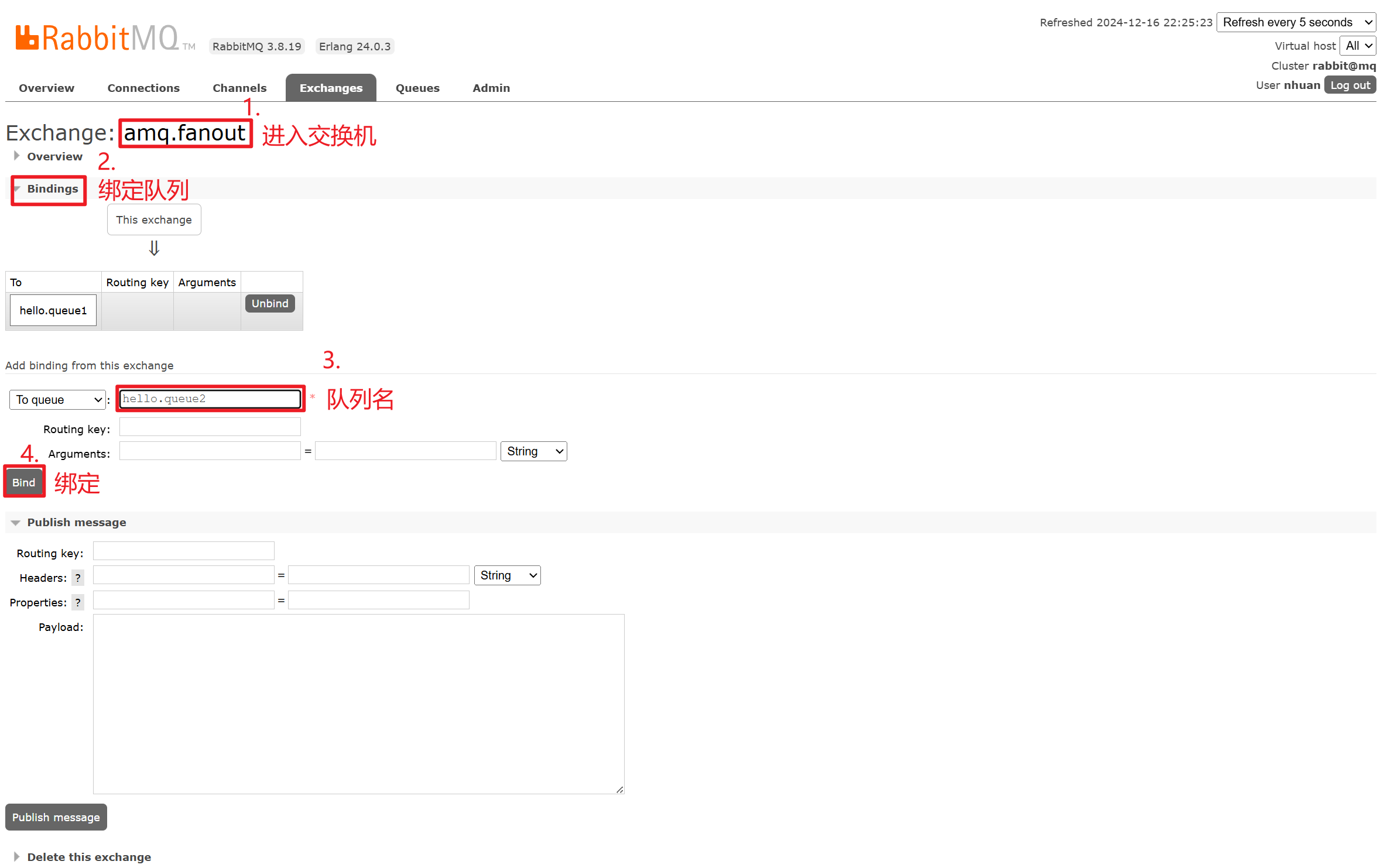Expand the Overview section of exchange

[x=48, y=156]
